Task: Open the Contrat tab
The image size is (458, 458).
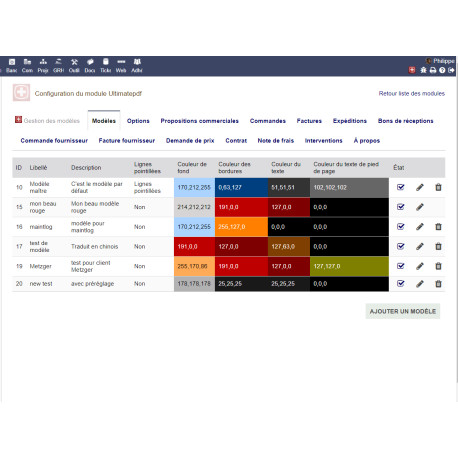Action: click(236, 141)
